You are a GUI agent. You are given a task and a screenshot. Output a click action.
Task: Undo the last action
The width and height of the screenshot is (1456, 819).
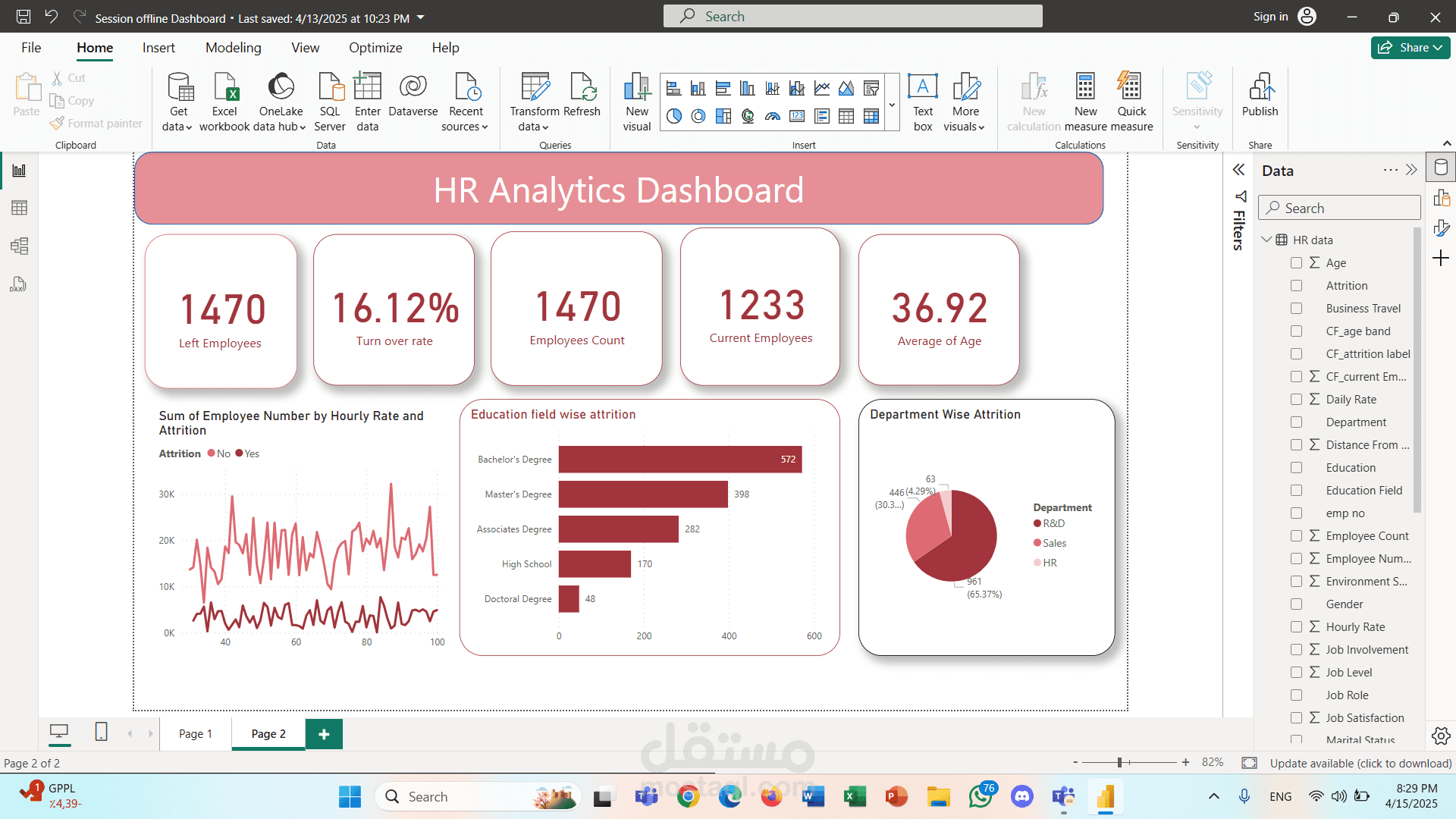51,17
